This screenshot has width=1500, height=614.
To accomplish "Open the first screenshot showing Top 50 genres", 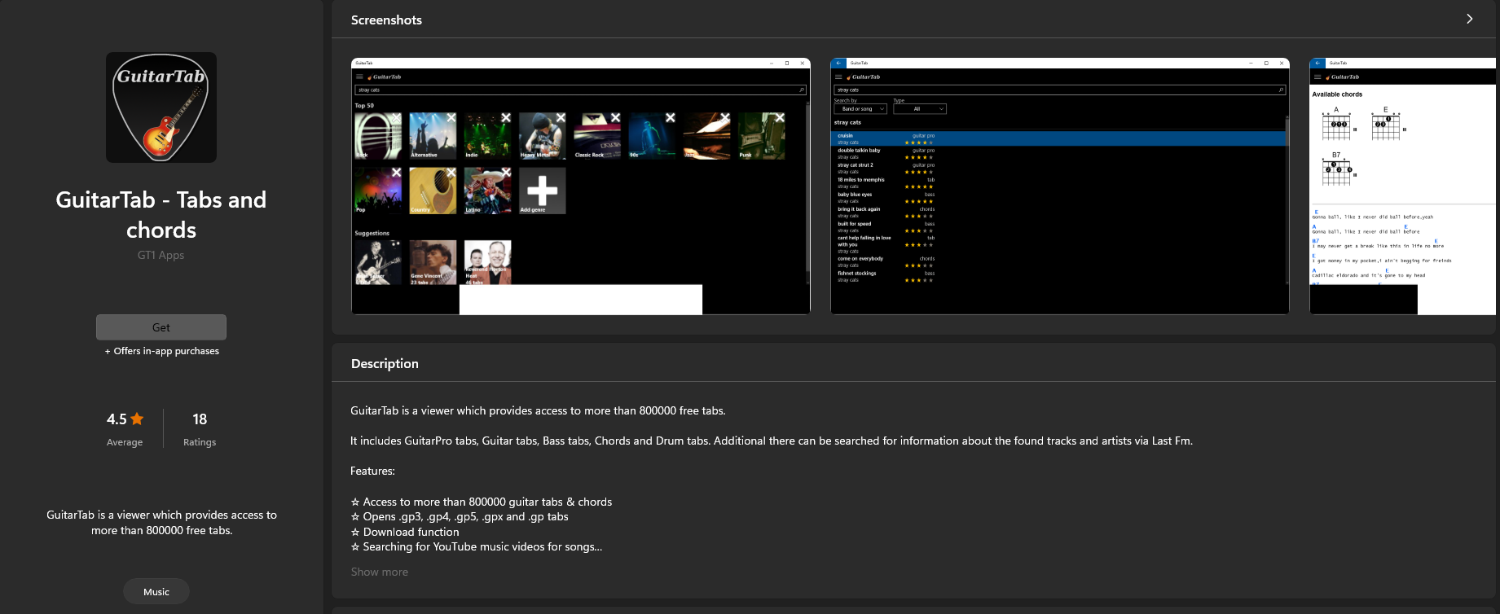I will (580, 186).
